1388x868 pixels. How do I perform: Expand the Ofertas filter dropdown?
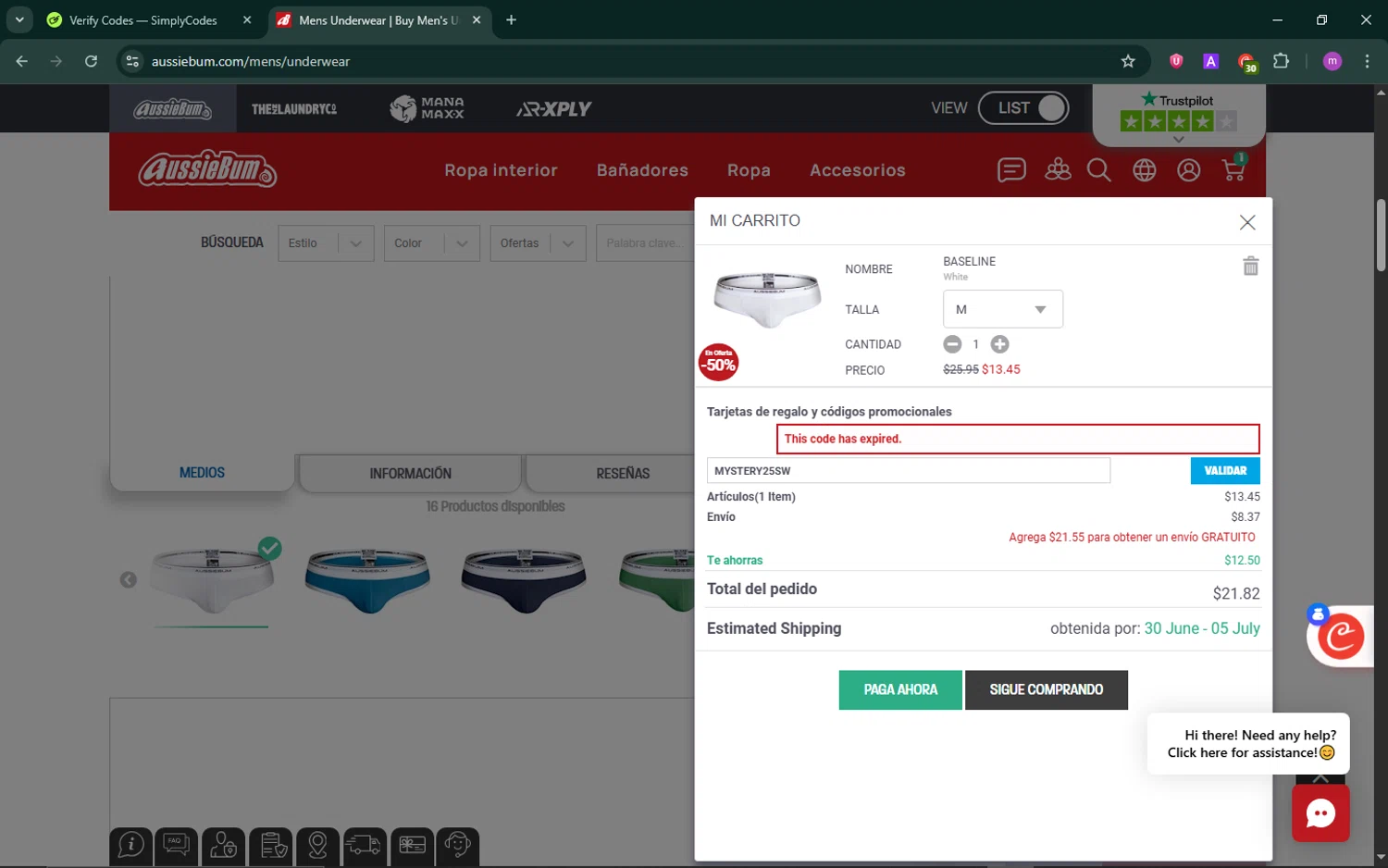(538, 243)
